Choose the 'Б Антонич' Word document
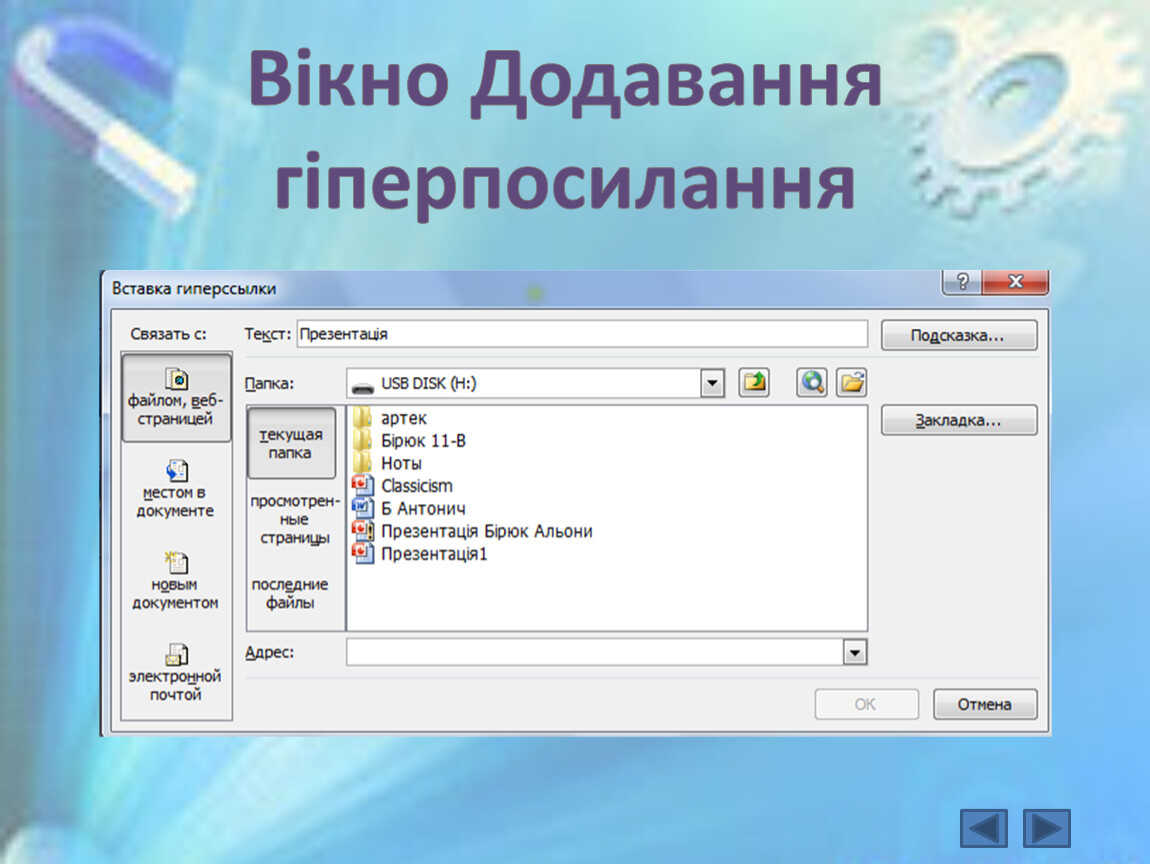This screenshot has height=864, width=1150. point(409,508)
